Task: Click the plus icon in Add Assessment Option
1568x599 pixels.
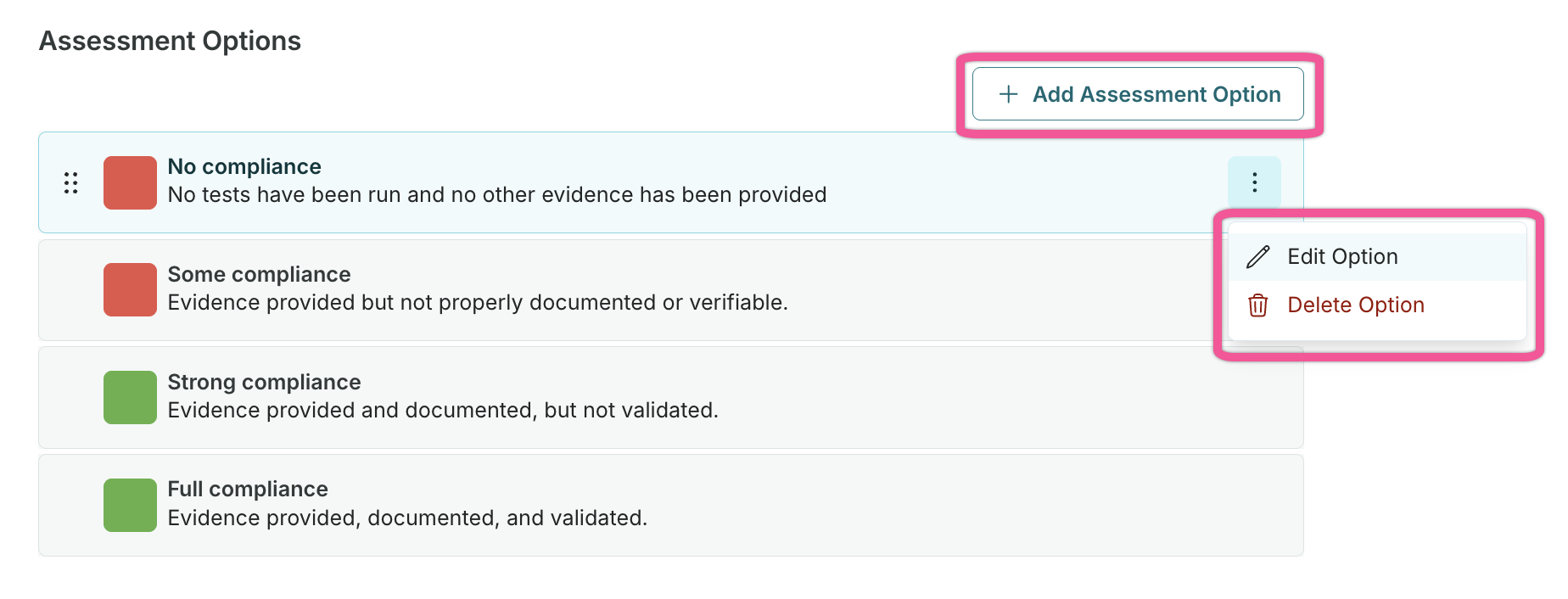Action: (1008, 94)
